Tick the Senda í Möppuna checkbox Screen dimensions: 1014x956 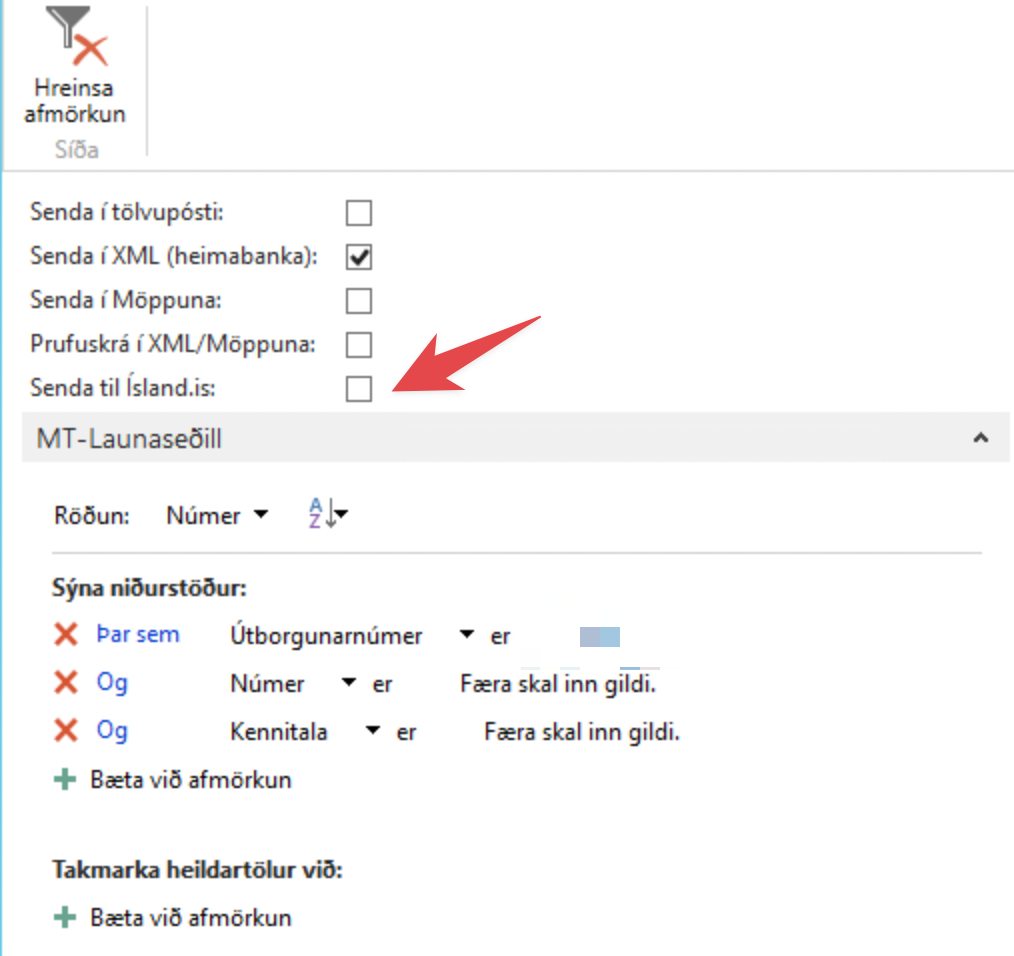(x=358, y=301)
